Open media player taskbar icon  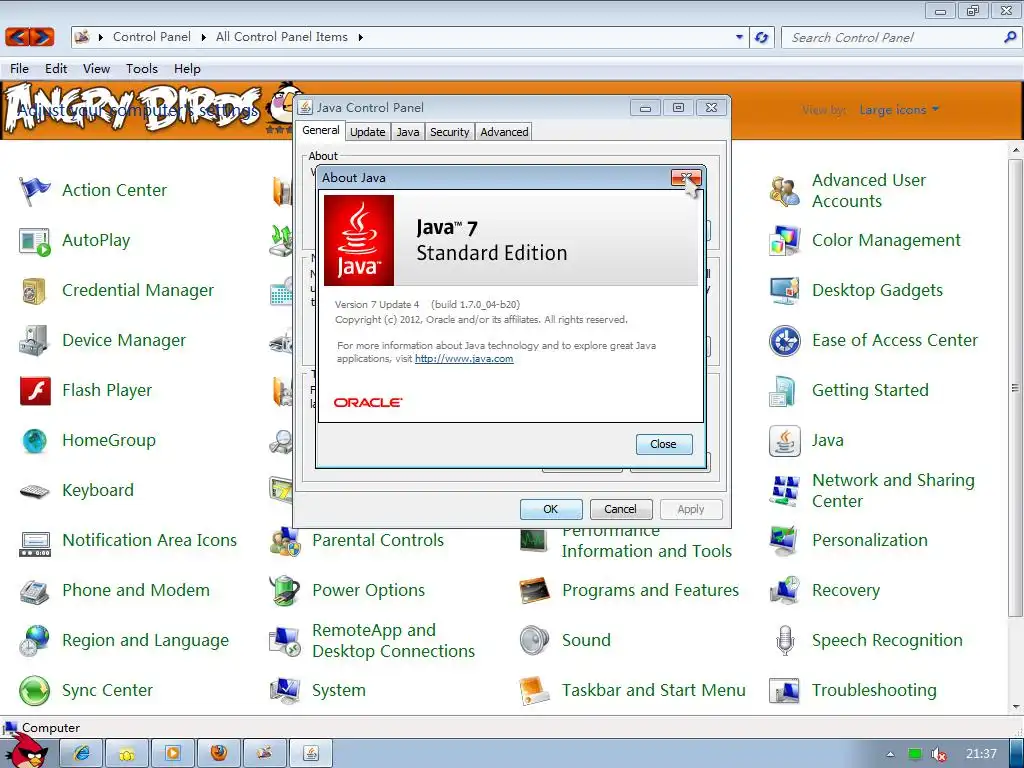(173, 754)
